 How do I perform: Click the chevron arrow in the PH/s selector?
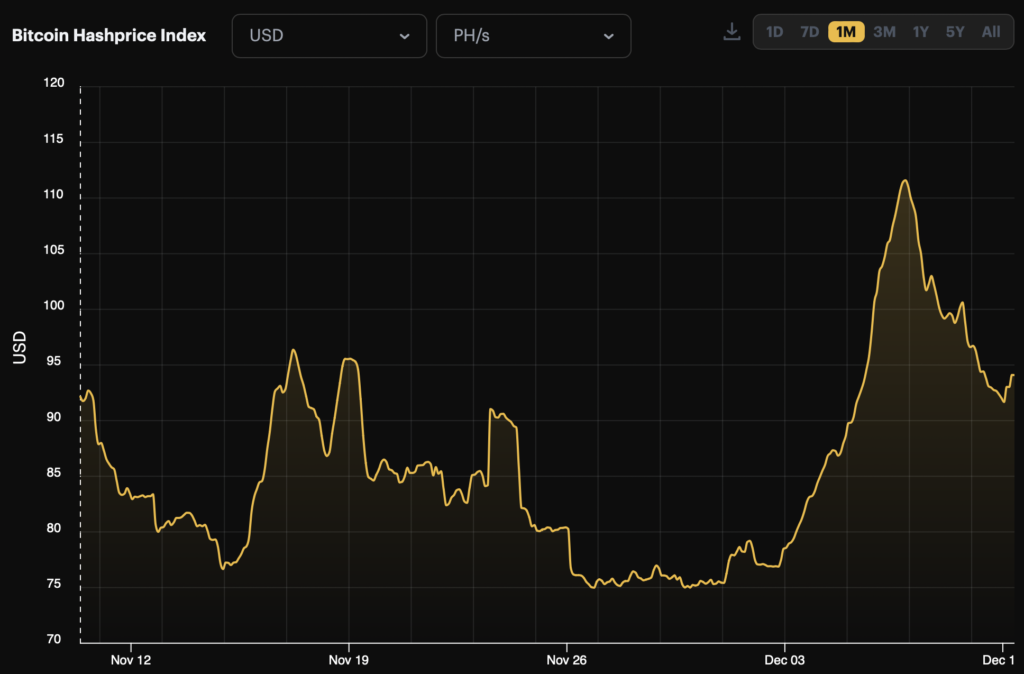pyautogui.click(x=608, y=36)
